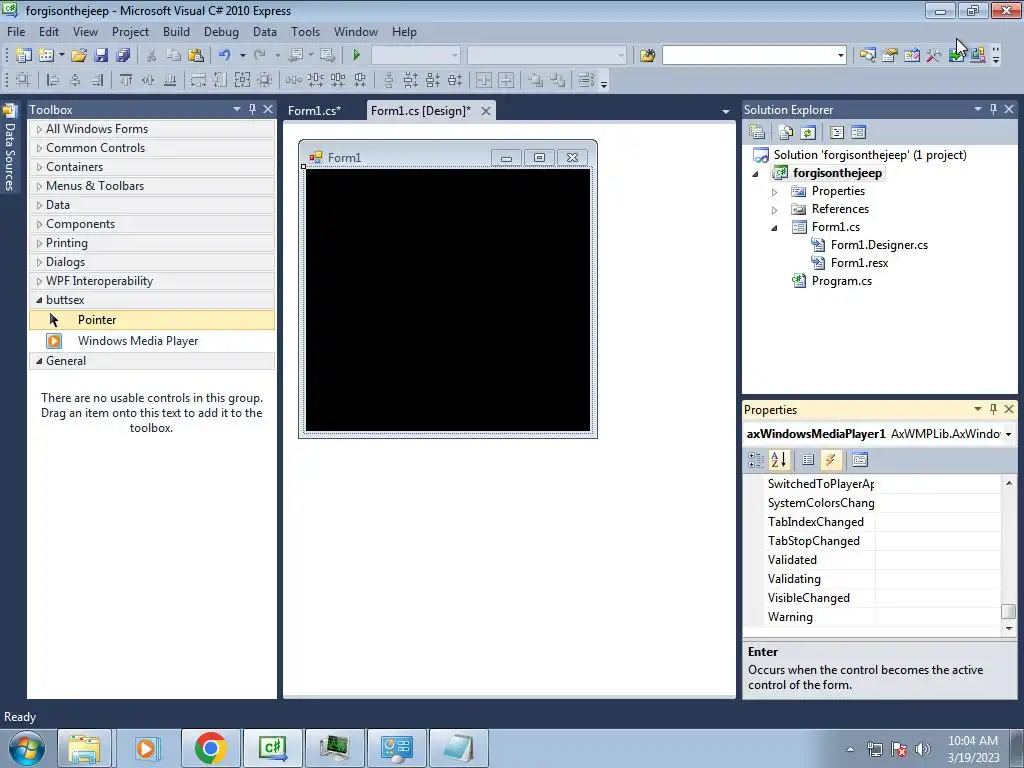This screenshot has height=768, width=1024.
Task: Expand the Common Controls toolbox group
Action: [x=39, y=148]
